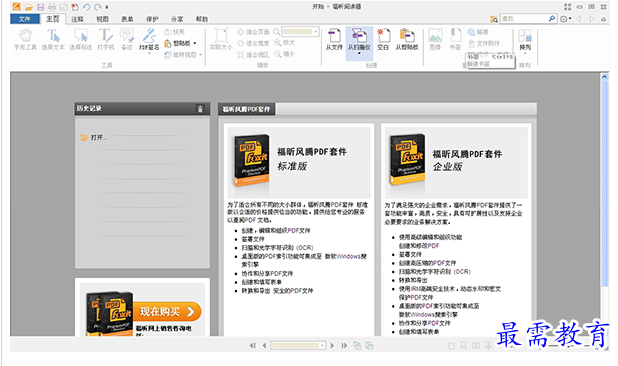
Task: Switch to the View tab (视图)
Action: (x=102, y=19)
